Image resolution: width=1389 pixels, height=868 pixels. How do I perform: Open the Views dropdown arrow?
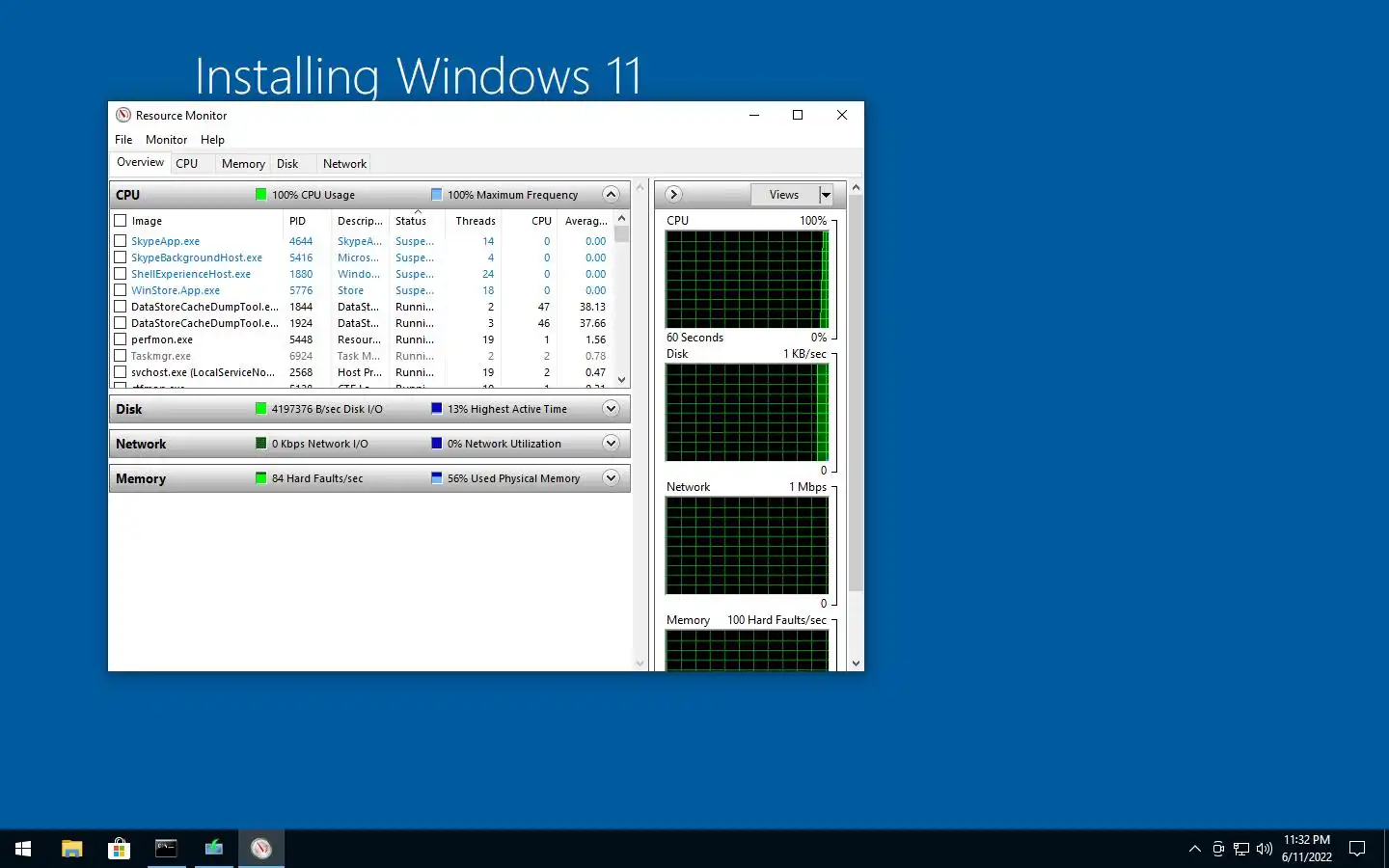(x=826, y=195)
